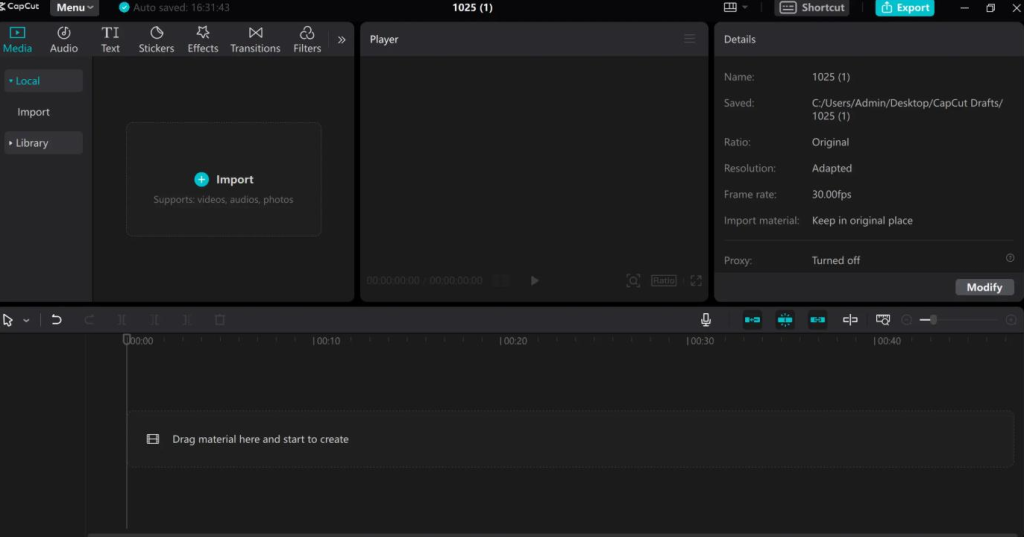This screenshot has height=537, width=1024.
Task: Click the microphone record voiceover icon
Action: coord(706,319)
